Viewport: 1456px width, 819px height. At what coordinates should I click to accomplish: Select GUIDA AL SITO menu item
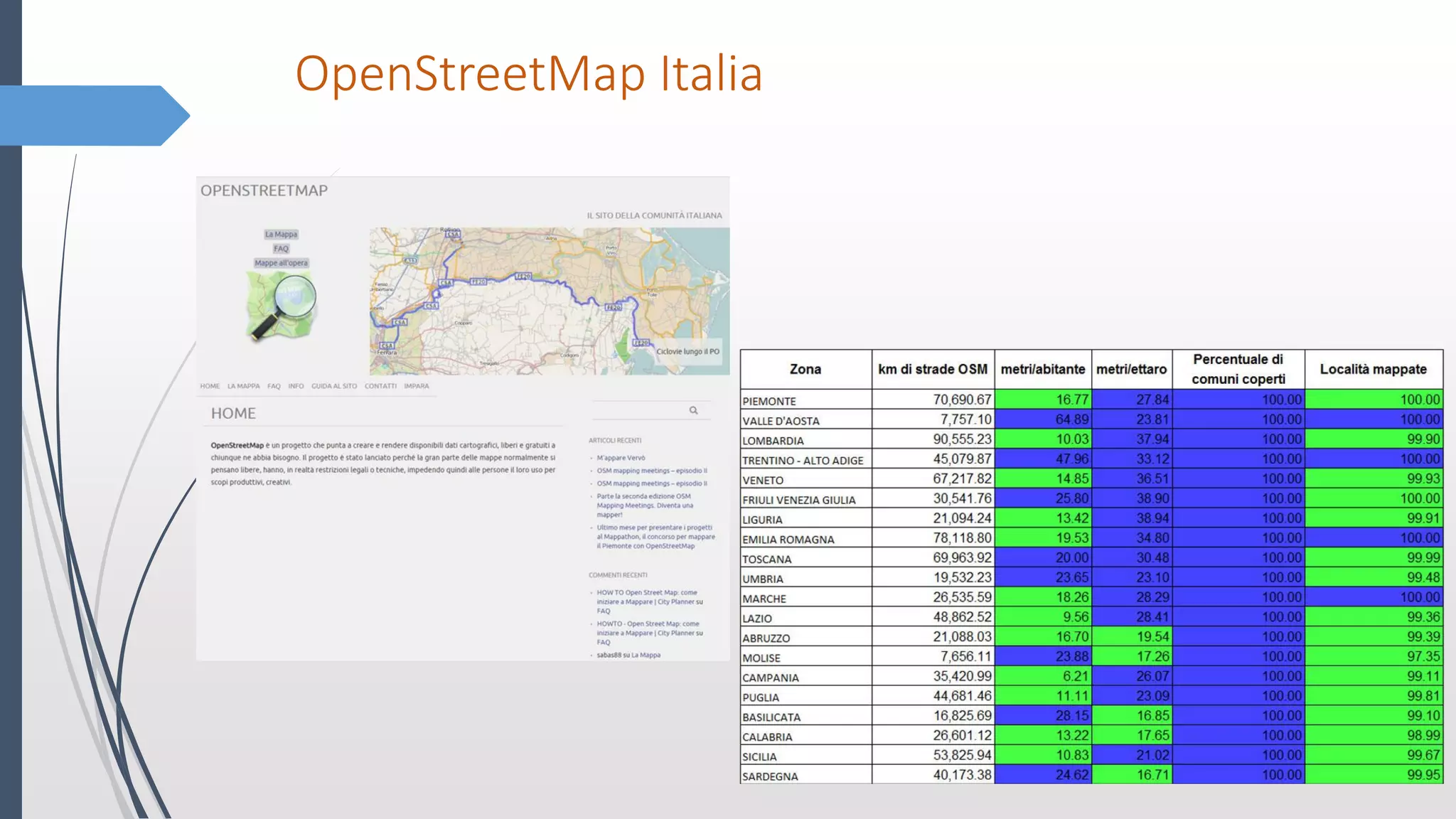(x=334, y=386)
